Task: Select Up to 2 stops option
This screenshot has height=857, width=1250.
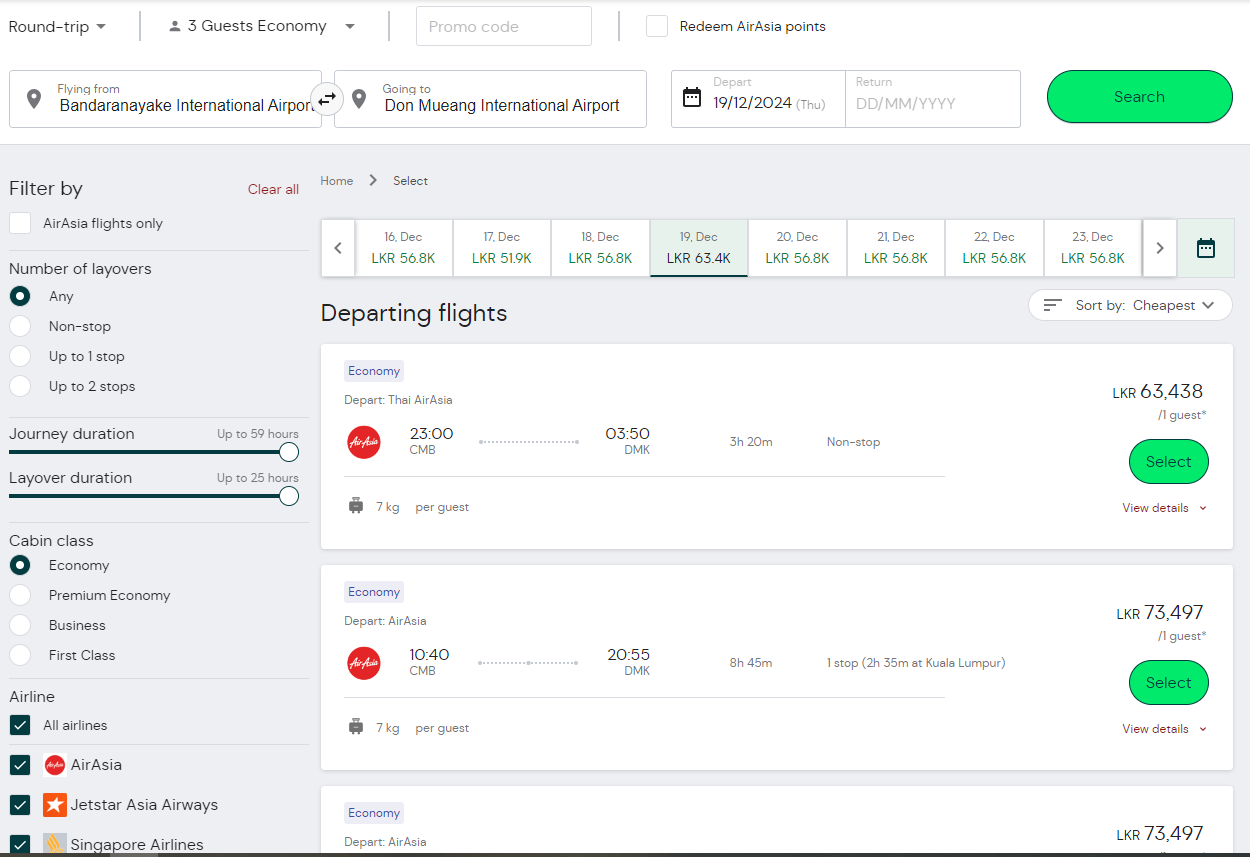Action: click(20, 386)
